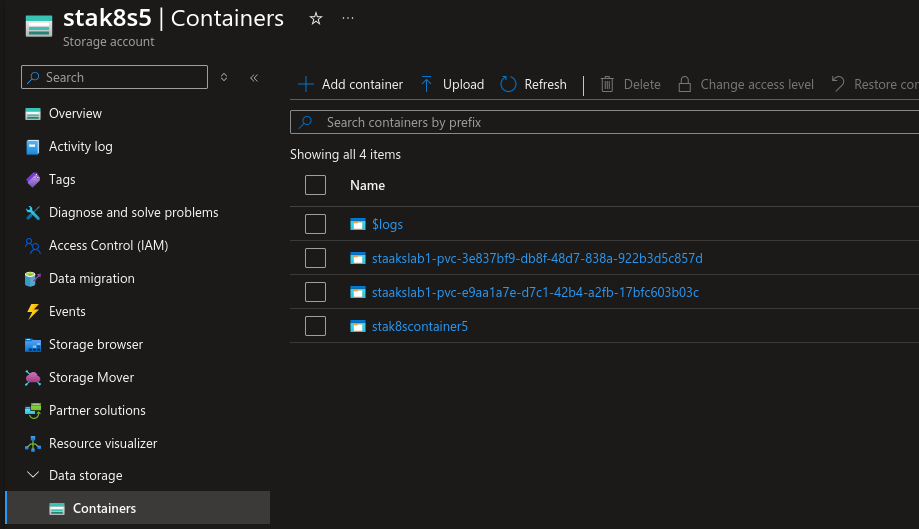Click Search containers by prefix field
The width and height of the screenshot is (919, 529).
[x=604, y=122]
